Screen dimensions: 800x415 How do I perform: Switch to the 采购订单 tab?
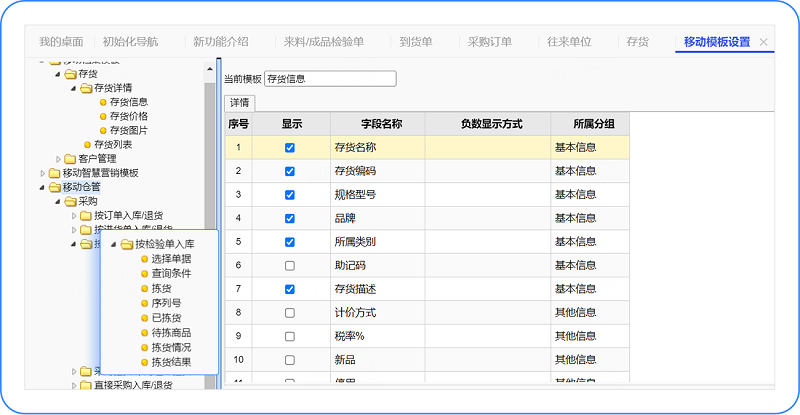point(490,42)
